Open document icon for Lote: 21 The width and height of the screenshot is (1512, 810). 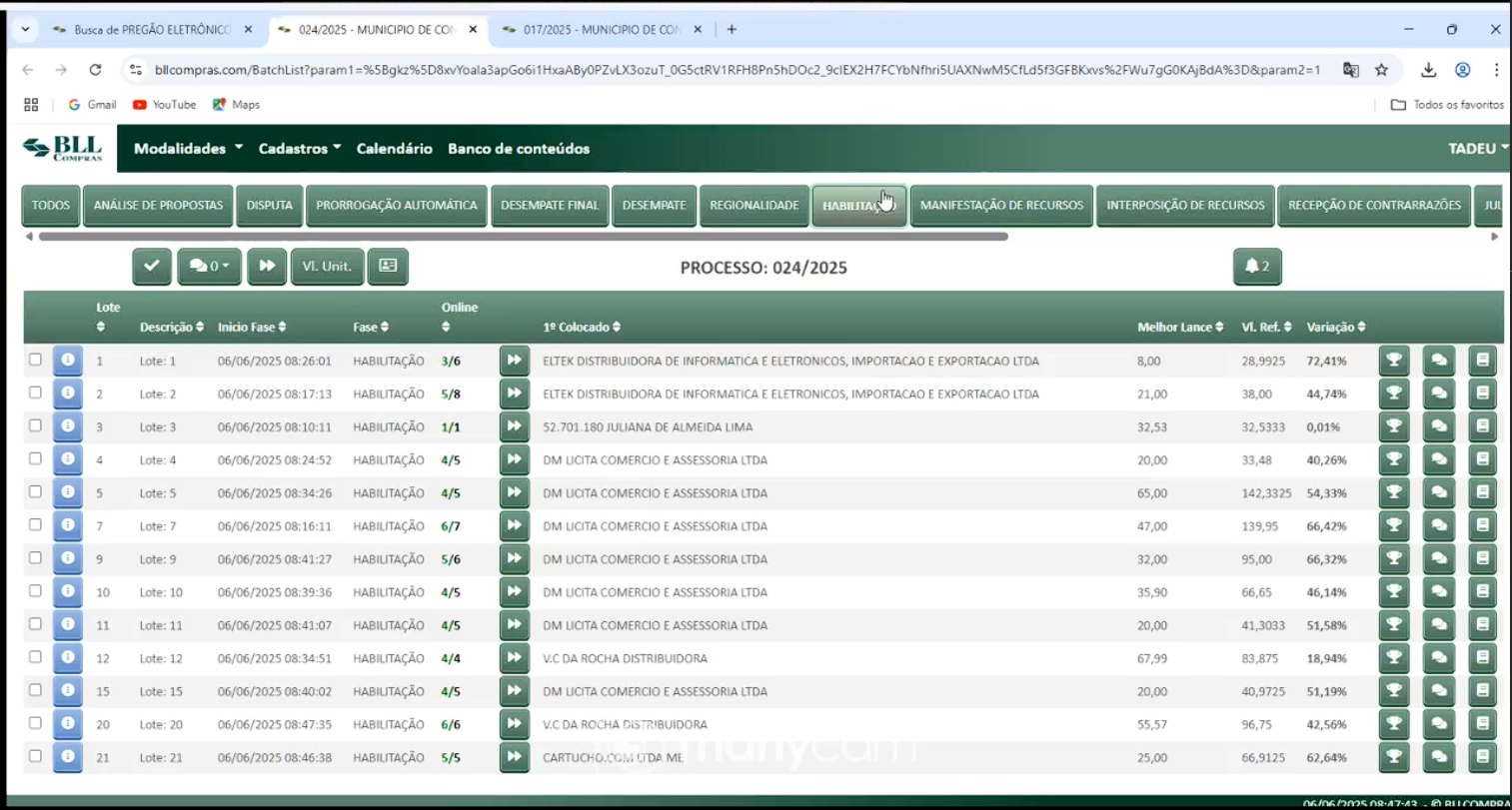[x=1483, y=757]
